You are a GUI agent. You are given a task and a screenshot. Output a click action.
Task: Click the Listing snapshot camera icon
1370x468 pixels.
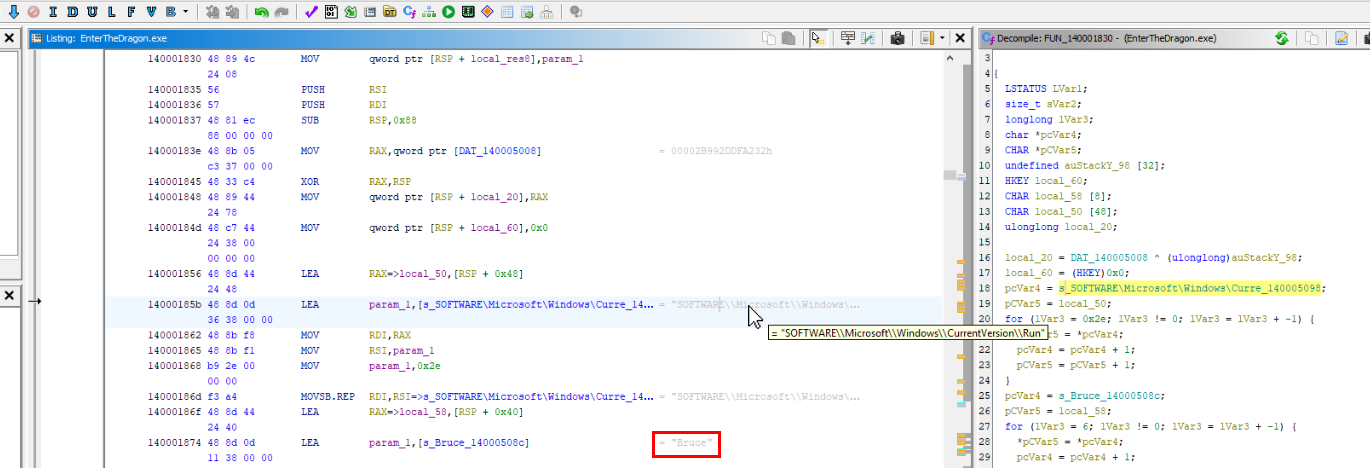click(x=897, y=38)
